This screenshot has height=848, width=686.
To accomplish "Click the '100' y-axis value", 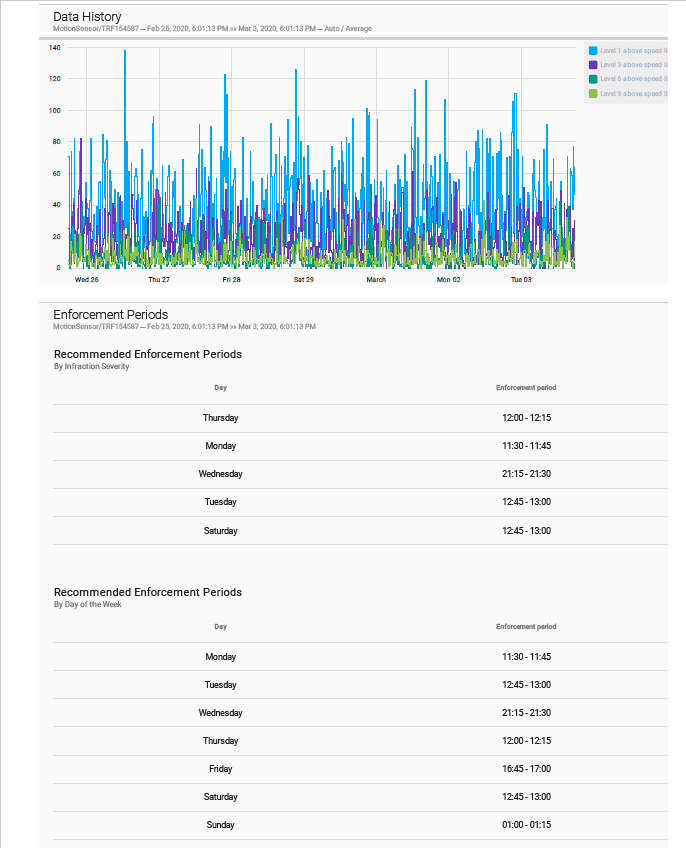I will (55, 110).
